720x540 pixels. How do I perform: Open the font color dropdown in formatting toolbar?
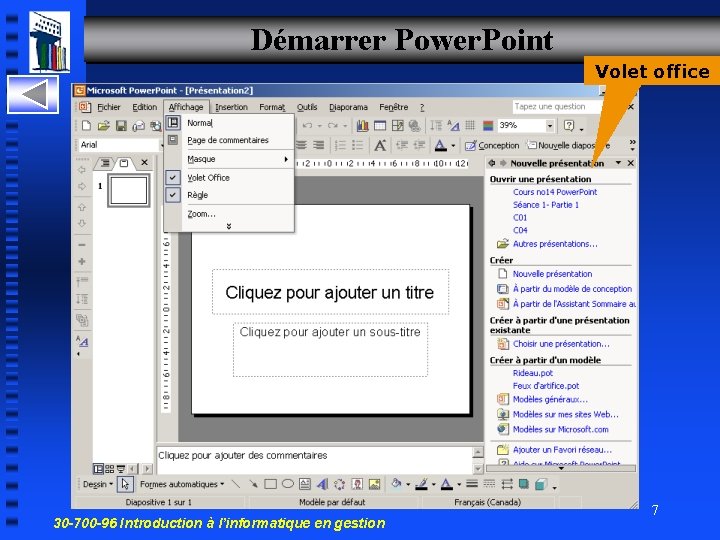coord(453,146)
